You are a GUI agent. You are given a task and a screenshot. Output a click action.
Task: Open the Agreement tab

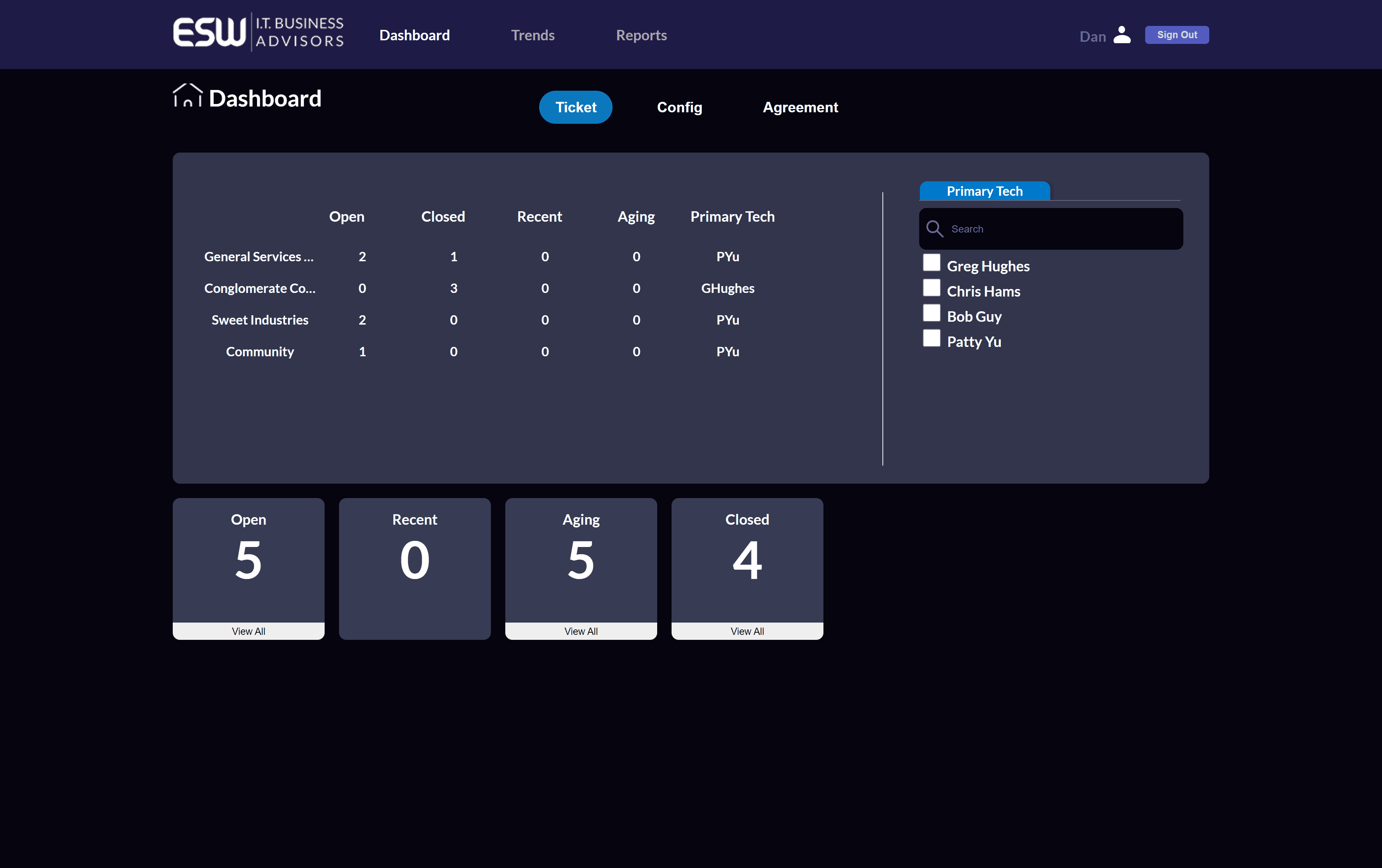click(800, 107)
